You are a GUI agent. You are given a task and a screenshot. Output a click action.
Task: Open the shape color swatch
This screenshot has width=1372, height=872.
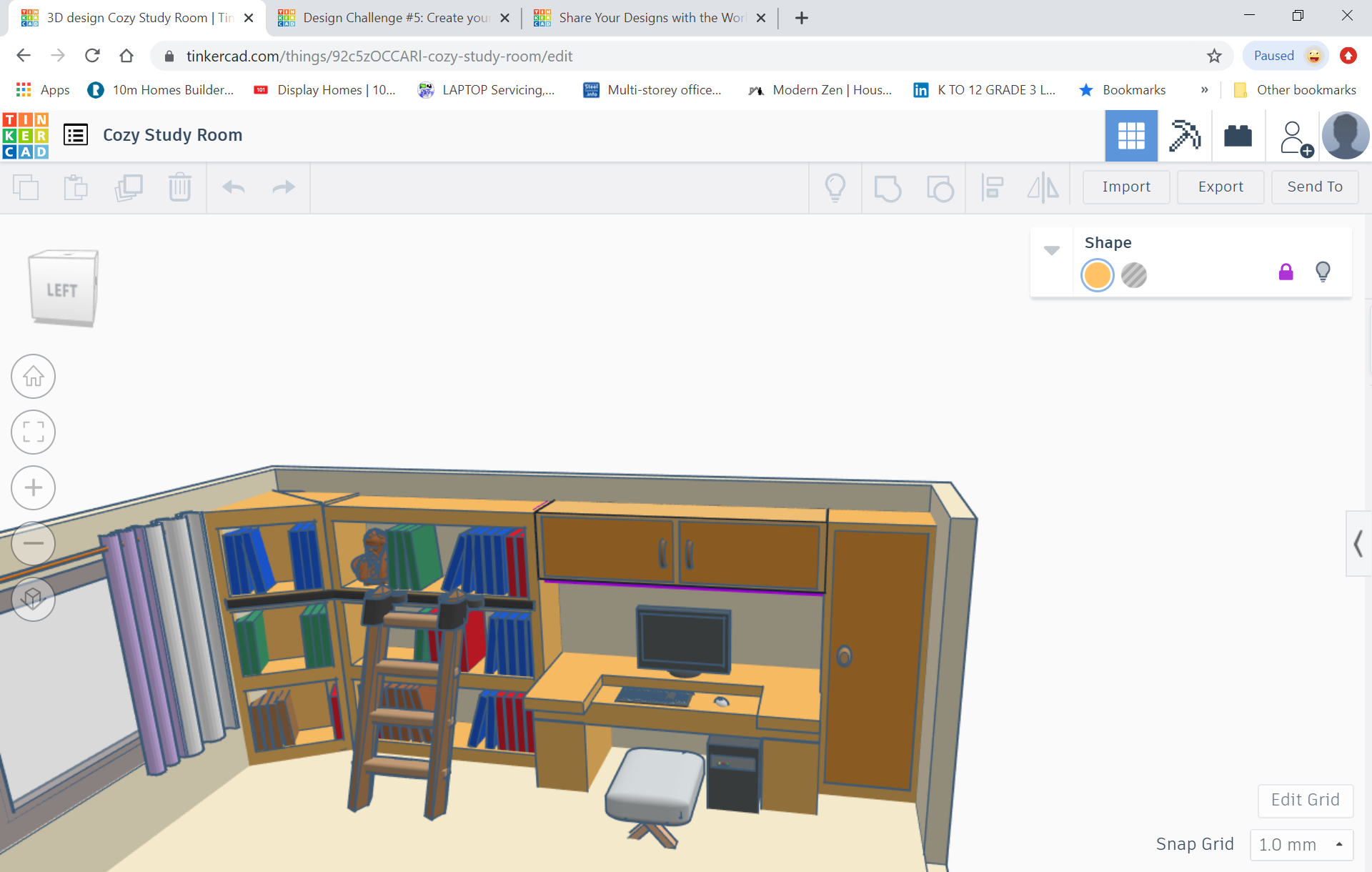pyautogui.click(x=1097, y=275)
